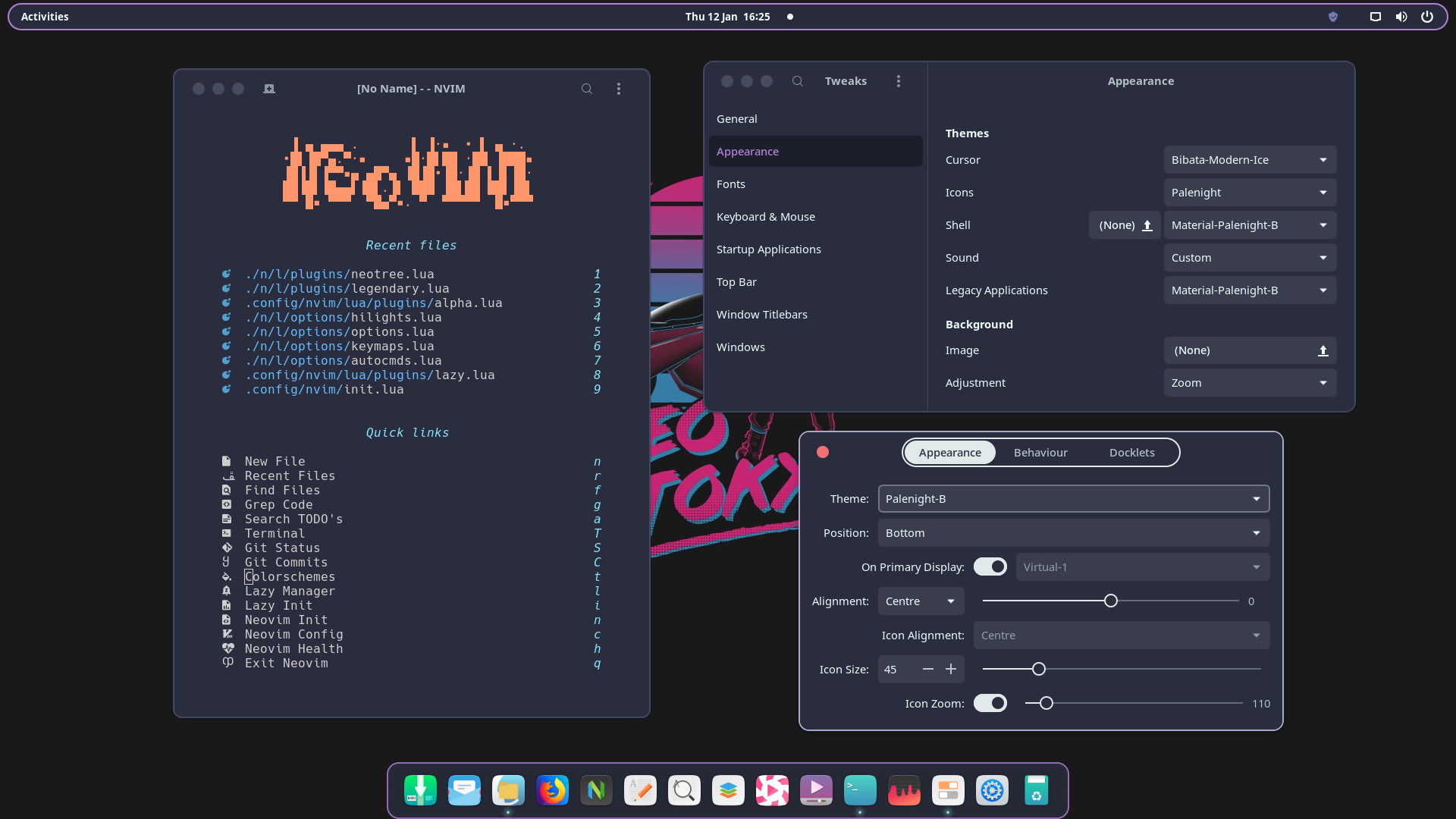Open the pink pinwheel media app in dock

tap(772, 790)
